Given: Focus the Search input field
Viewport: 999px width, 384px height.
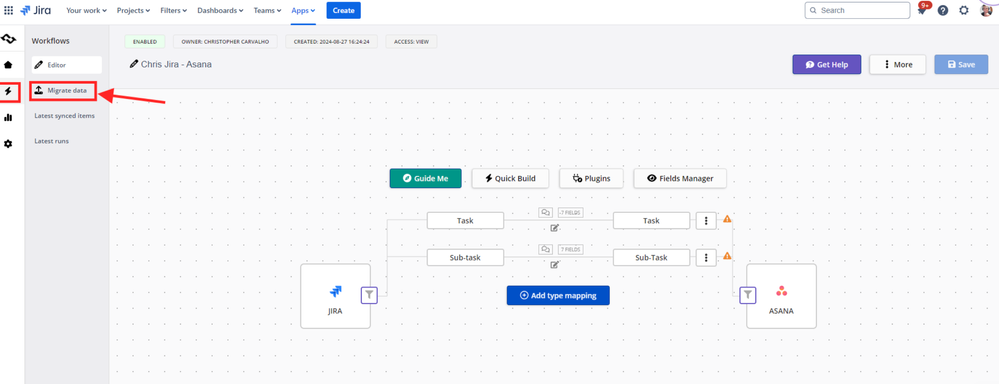Looking at the screenshot, I should click(858, 10).
